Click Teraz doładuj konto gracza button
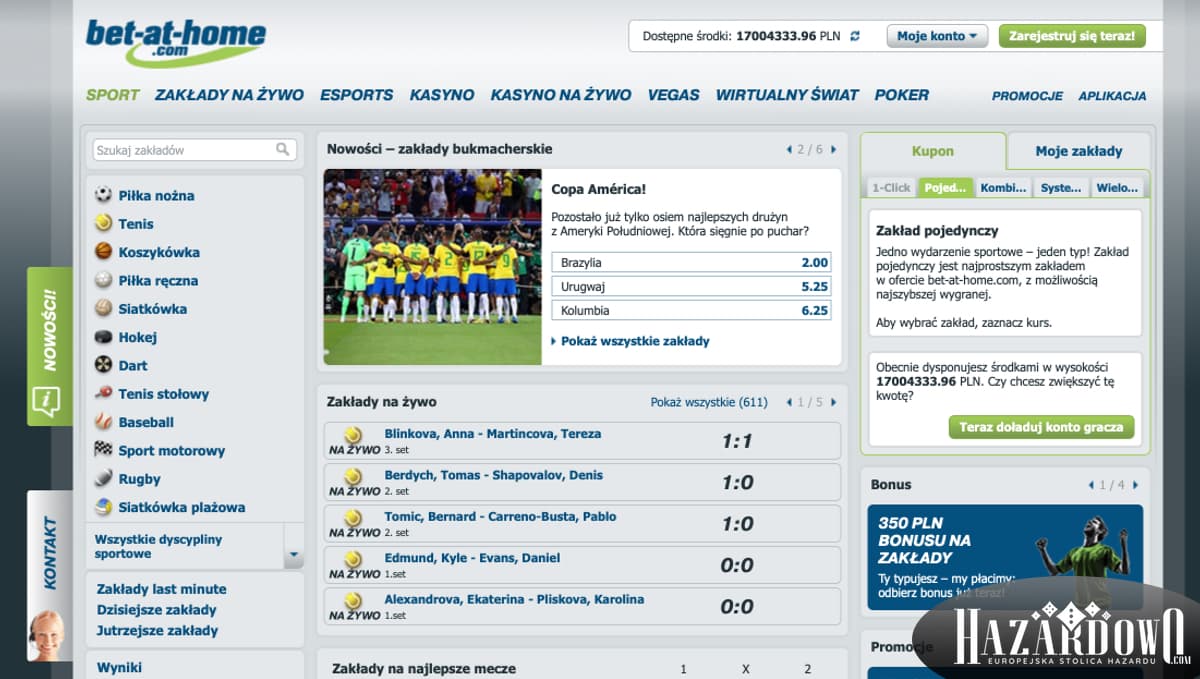 (1041, 427)
